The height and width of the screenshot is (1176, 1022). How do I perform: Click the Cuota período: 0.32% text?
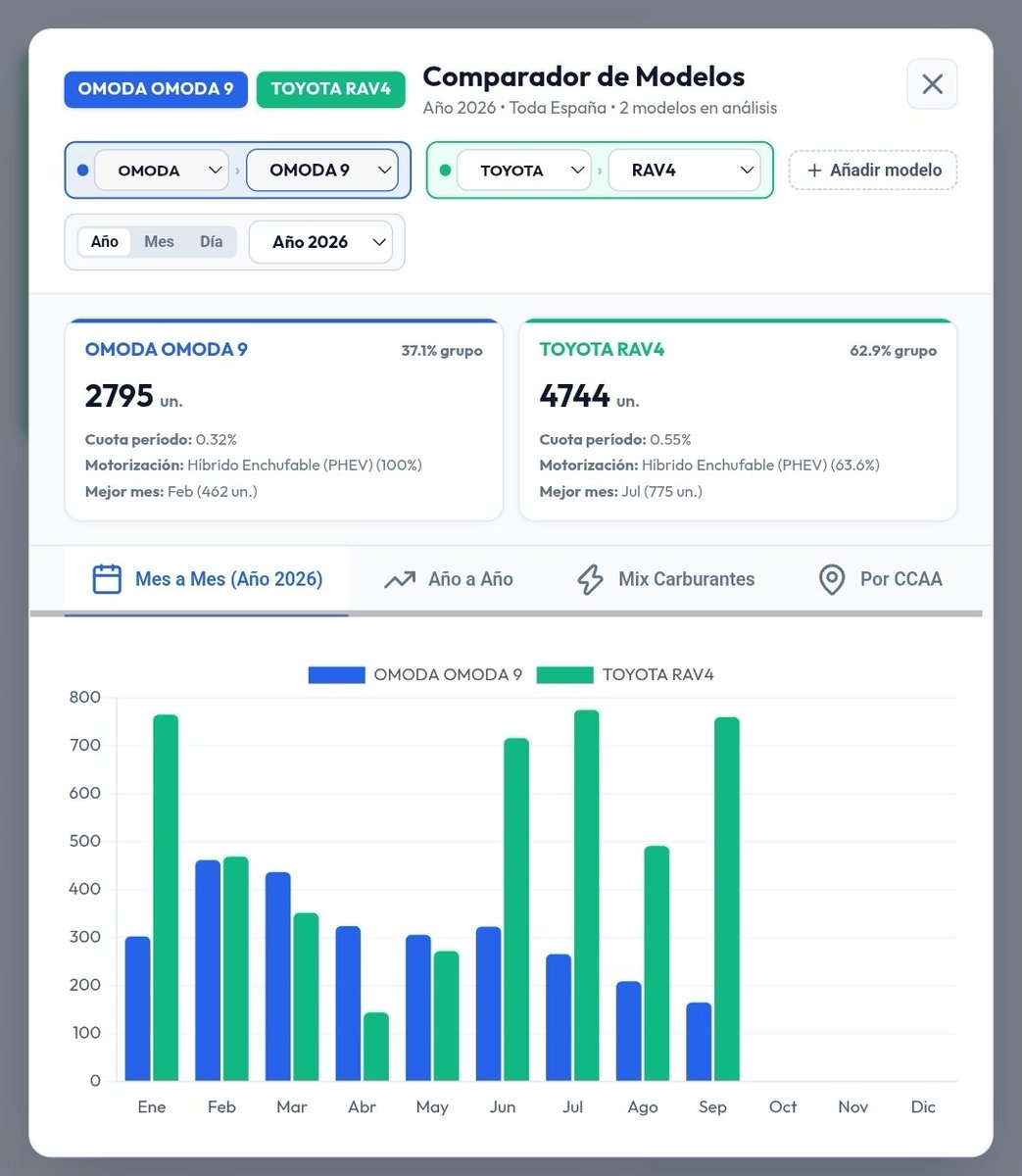click(x=161, y=440)
